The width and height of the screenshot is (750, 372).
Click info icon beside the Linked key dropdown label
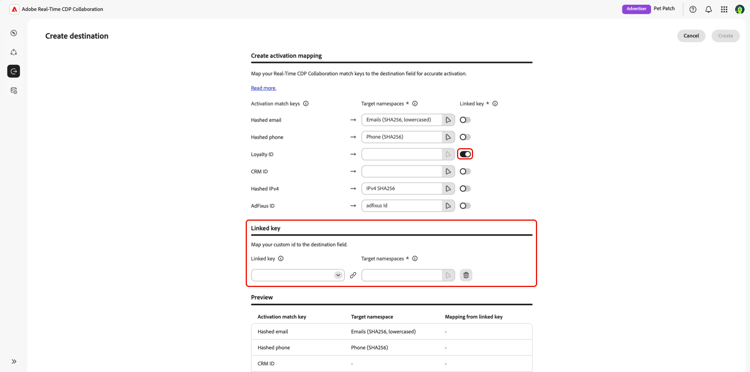281,259
